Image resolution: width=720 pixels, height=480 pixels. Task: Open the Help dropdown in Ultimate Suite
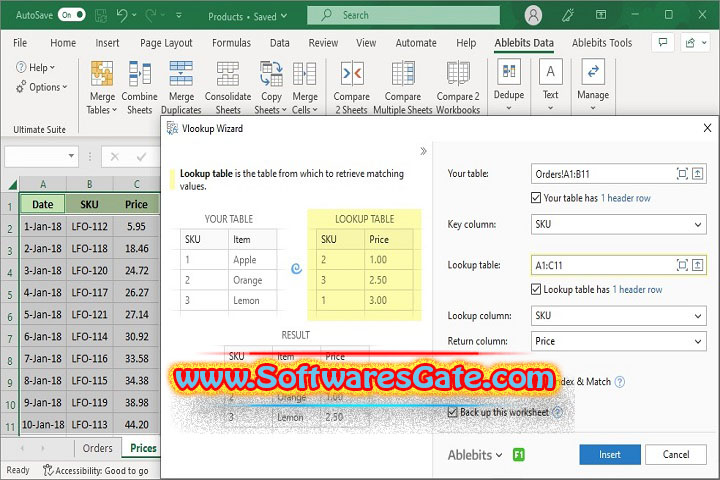[36, 68]
